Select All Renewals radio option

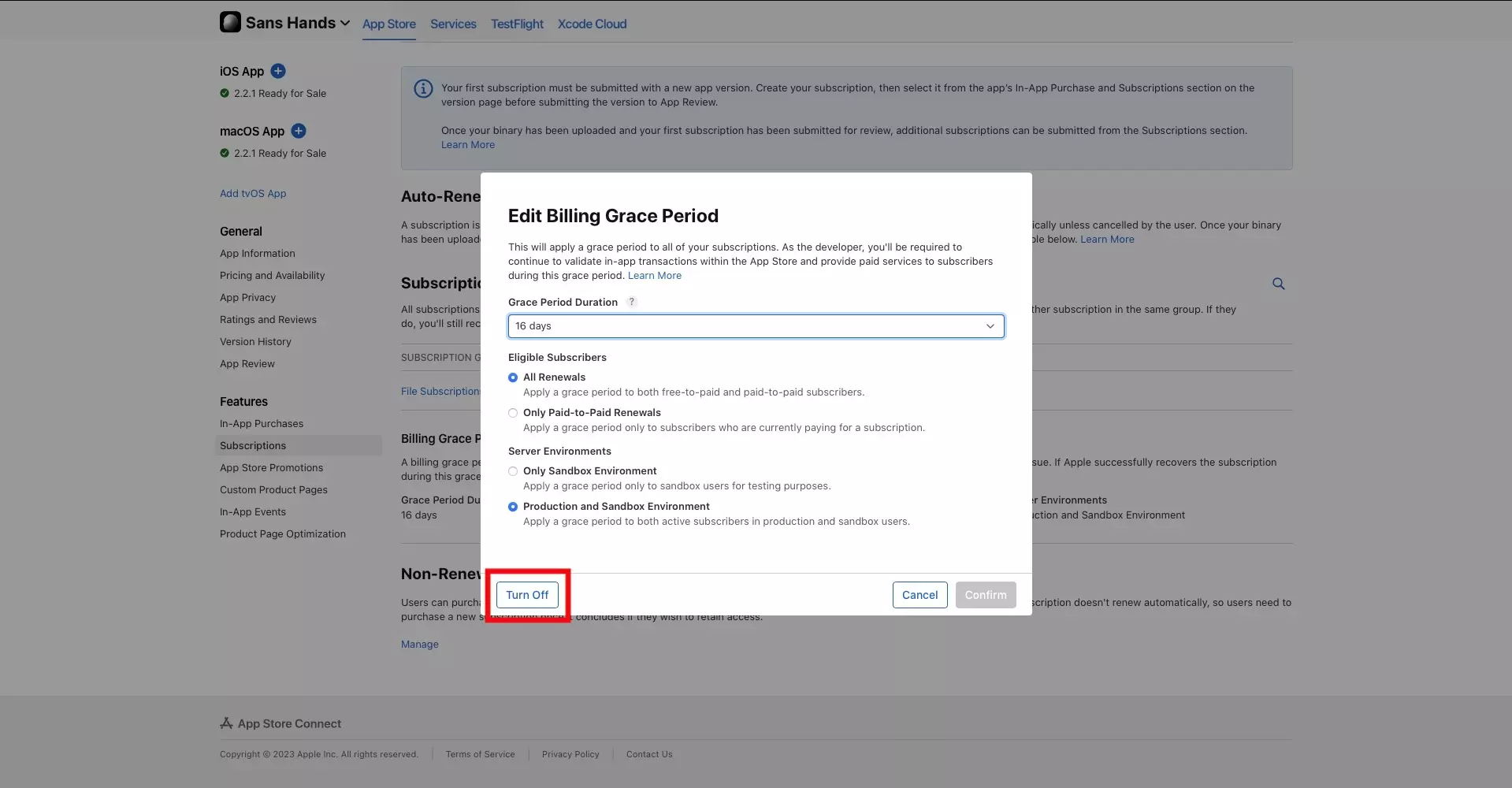click(513, 377)
